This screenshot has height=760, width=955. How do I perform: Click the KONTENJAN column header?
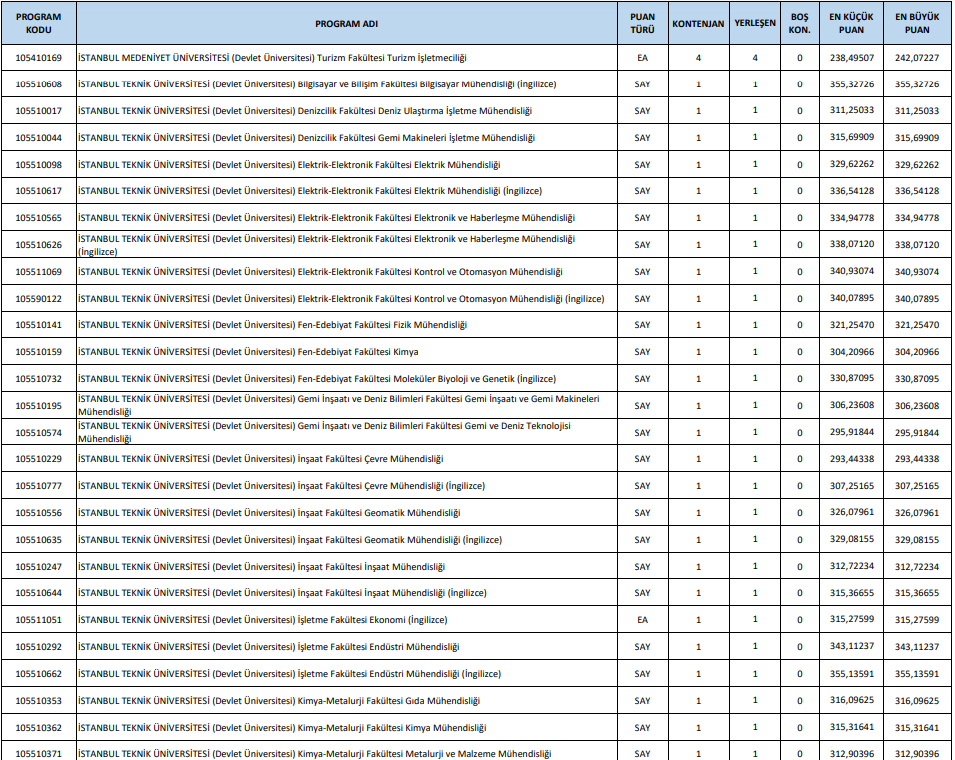697,23
